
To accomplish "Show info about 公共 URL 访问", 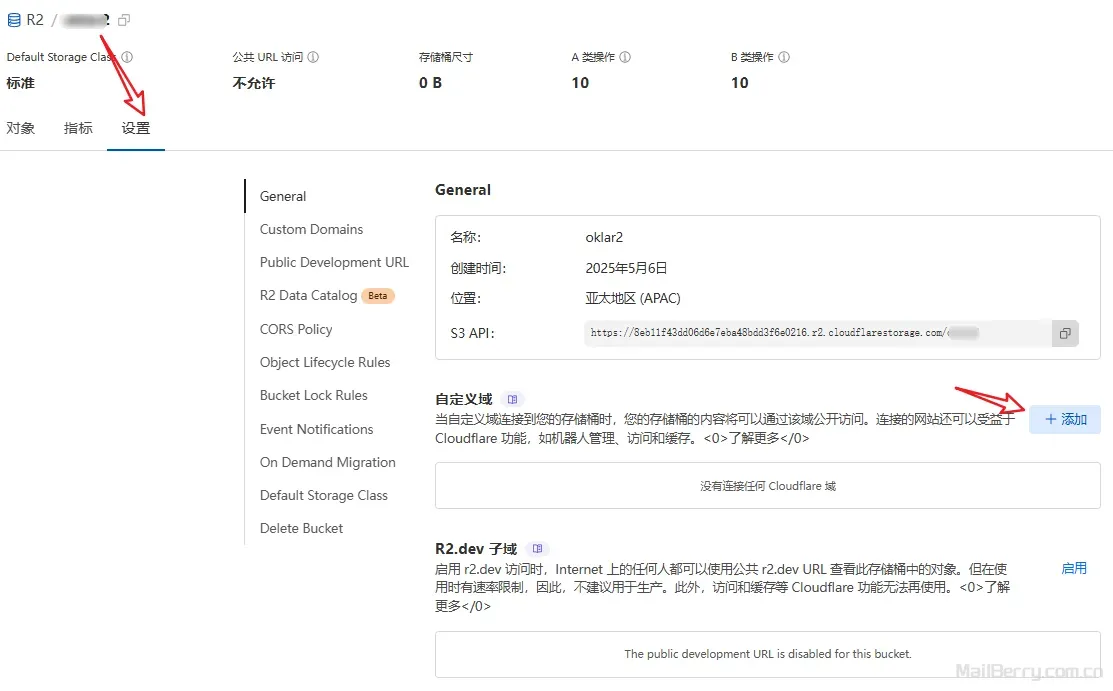I will tap(313, 57).
